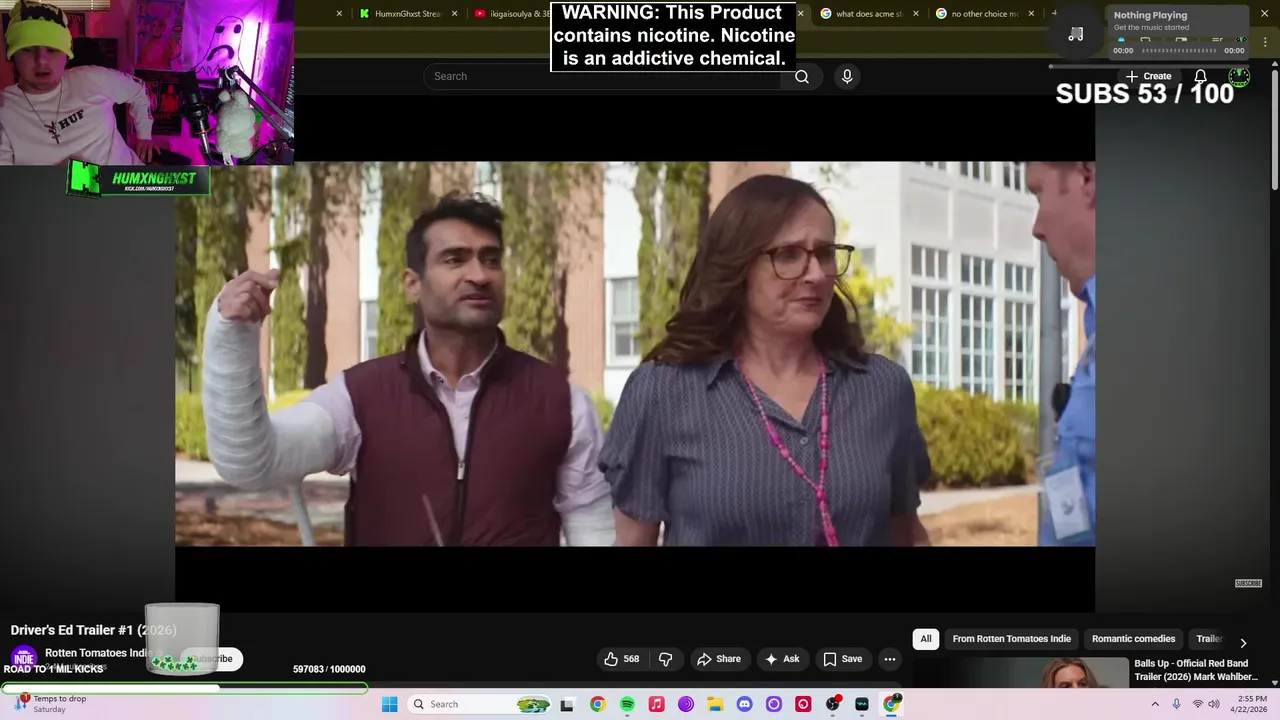Open OBS Studio from the taskbar
Image resolution: width=1280 pixels, height=720 pixels.
point(833,704)
